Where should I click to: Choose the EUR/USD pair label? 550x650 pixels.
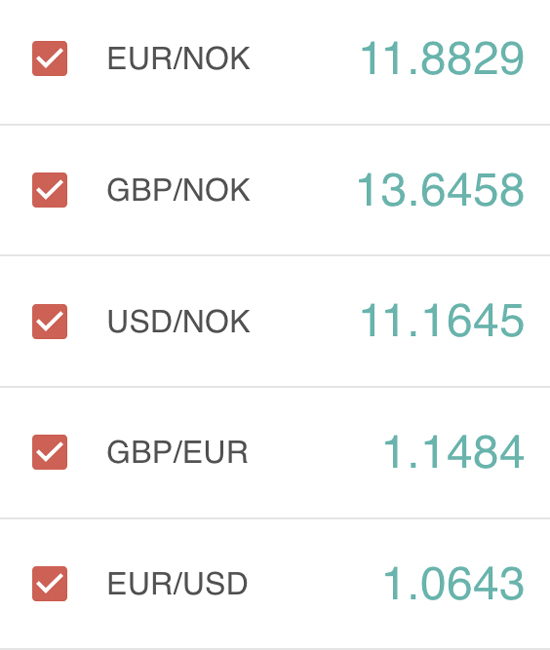(x=177, y=584)
